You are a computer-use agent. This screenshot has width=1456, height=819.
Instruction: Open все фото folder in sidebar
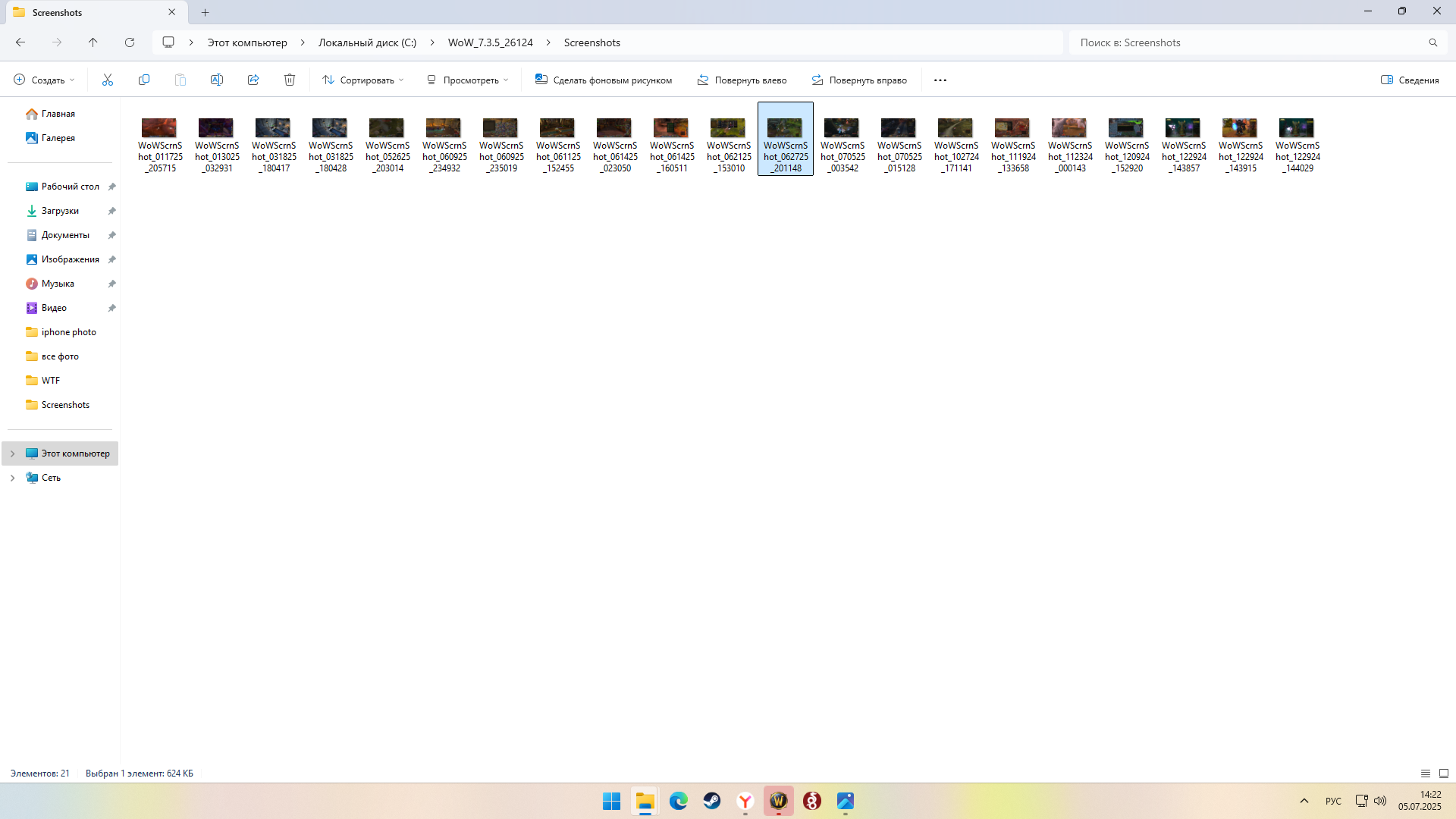click(x=59, y=356)
